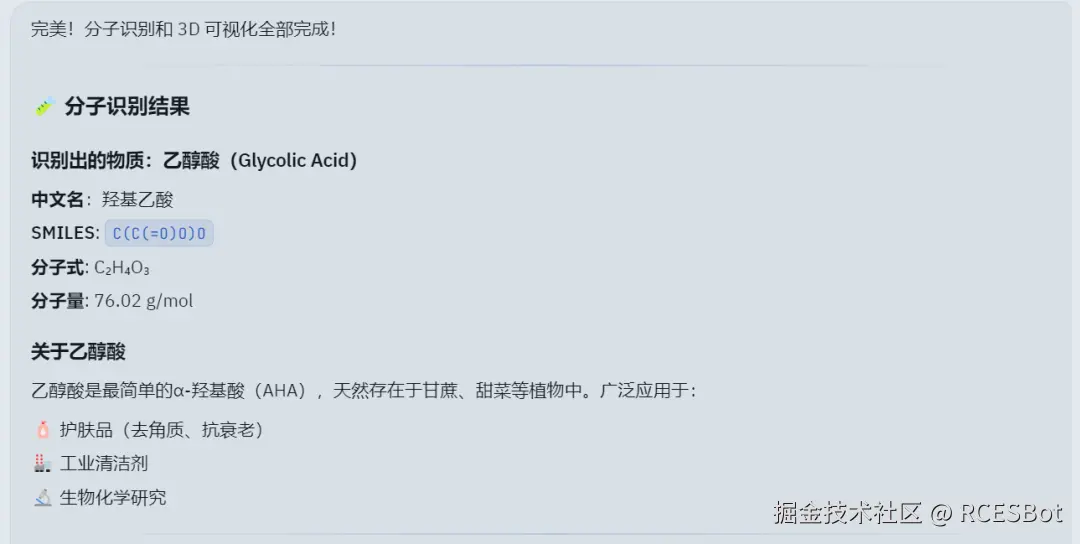Image resolution: width=1080 pixels, height=544 pixels.
Task: Click the 分子量 label
Action: click(x=57, y=301)
